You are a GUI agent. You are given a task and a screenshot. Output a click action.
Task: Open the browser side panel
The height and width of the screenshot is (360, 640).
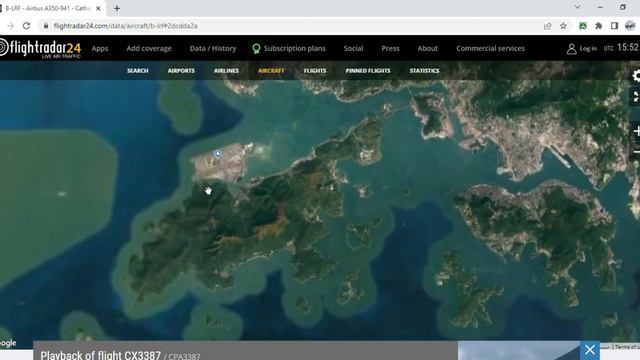point(614,26)
